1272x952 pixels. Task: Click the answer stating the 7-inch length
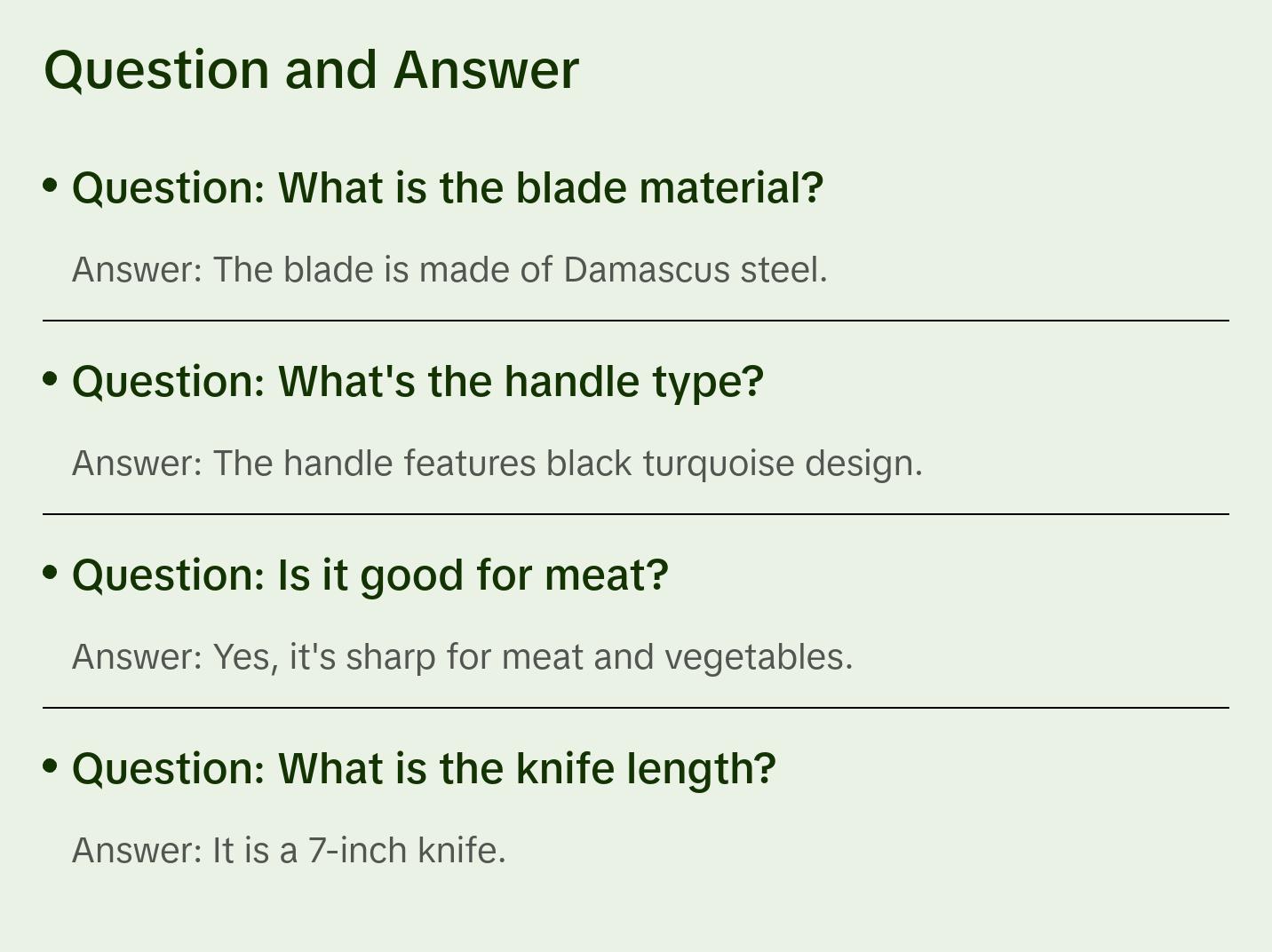[x=289, y=850]
